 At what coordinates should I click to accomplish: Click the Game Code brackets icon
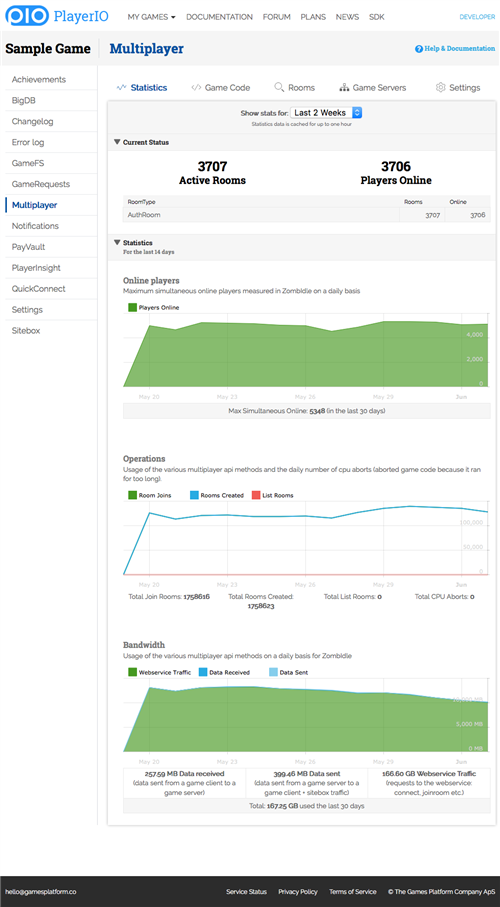(x=196, y=87)
